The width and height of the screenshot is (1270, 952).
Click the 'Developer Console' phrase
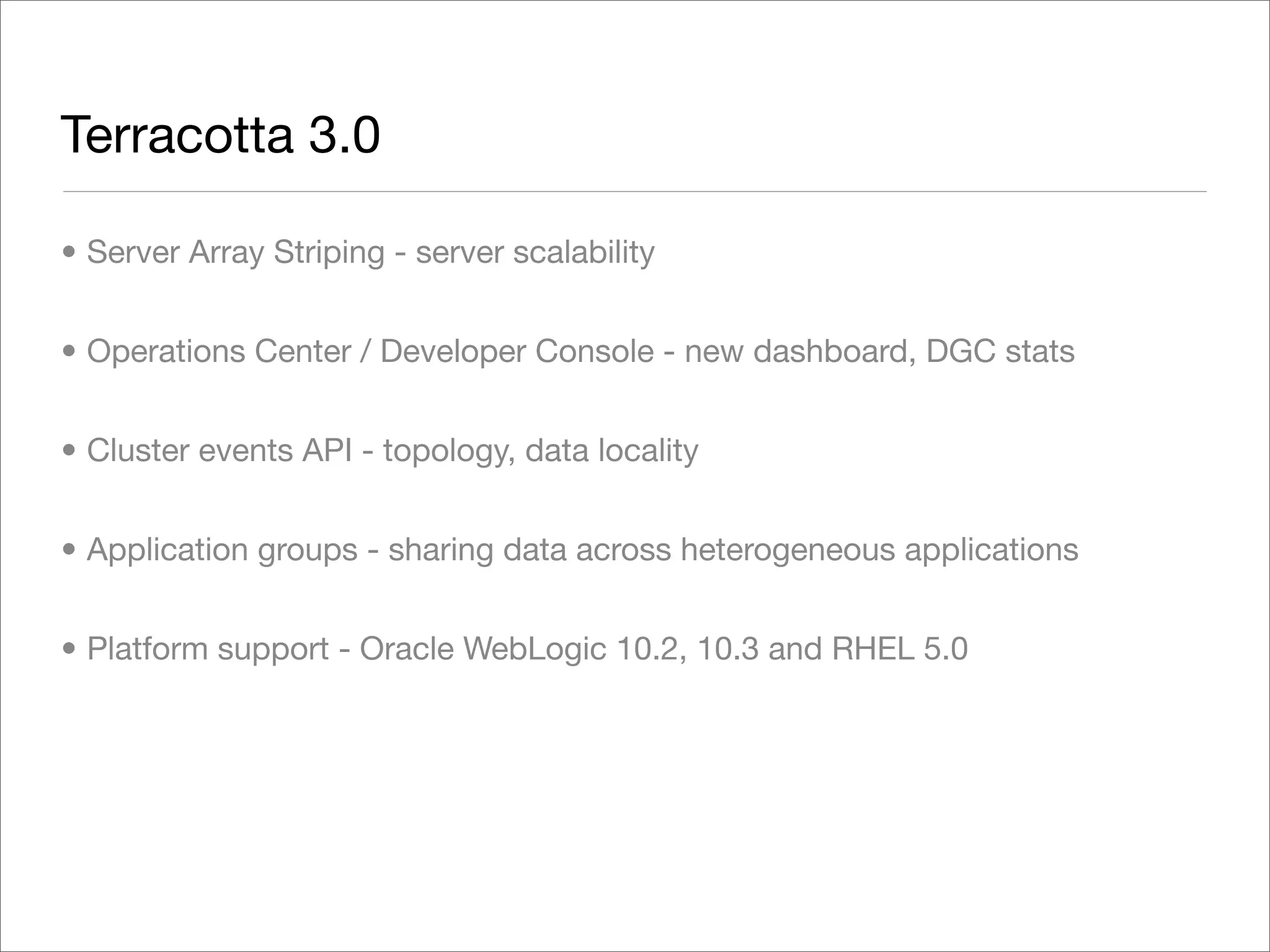(517, 351)
